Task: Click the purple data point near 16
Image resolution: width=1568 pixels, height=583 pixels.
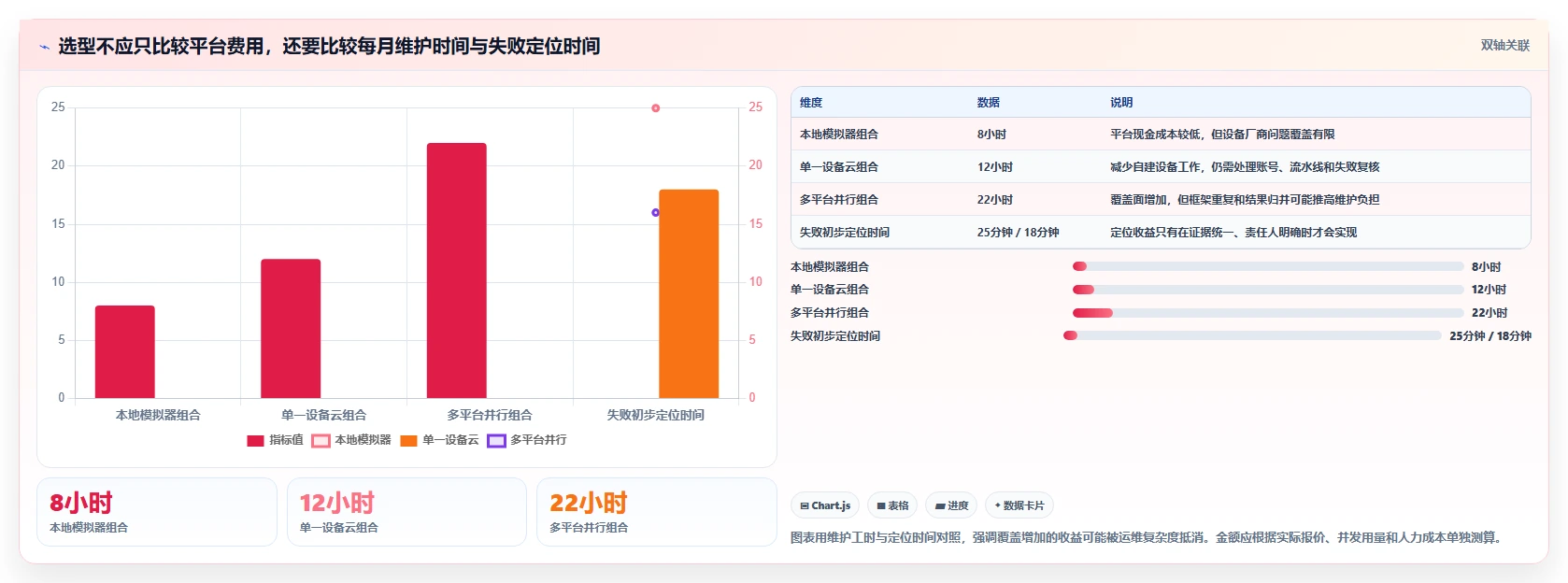Action: click(x=656, y=213)
